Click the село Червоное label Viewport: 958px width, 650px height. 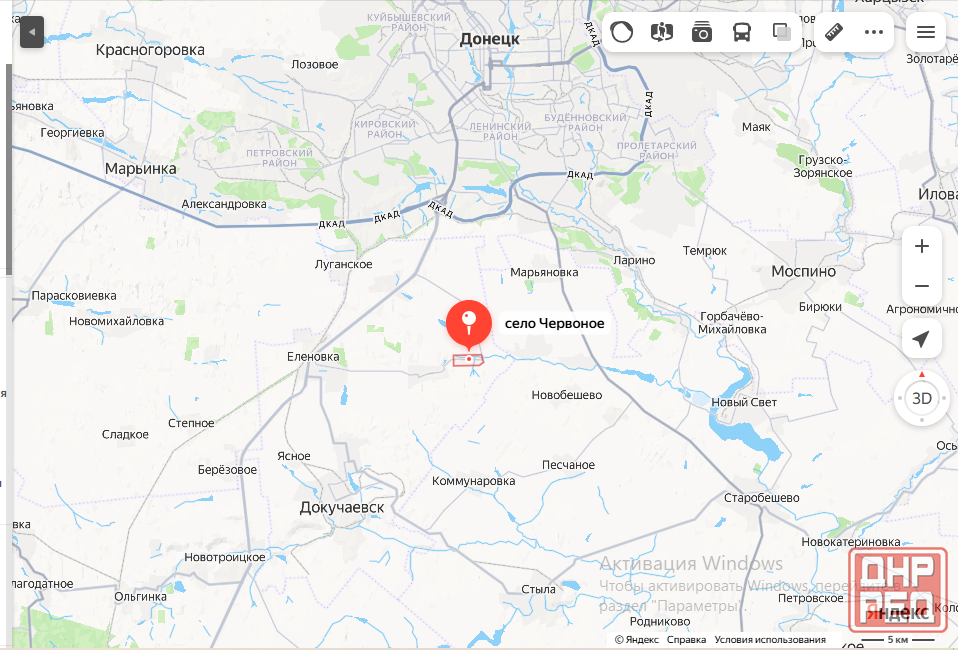coord(554,323)
